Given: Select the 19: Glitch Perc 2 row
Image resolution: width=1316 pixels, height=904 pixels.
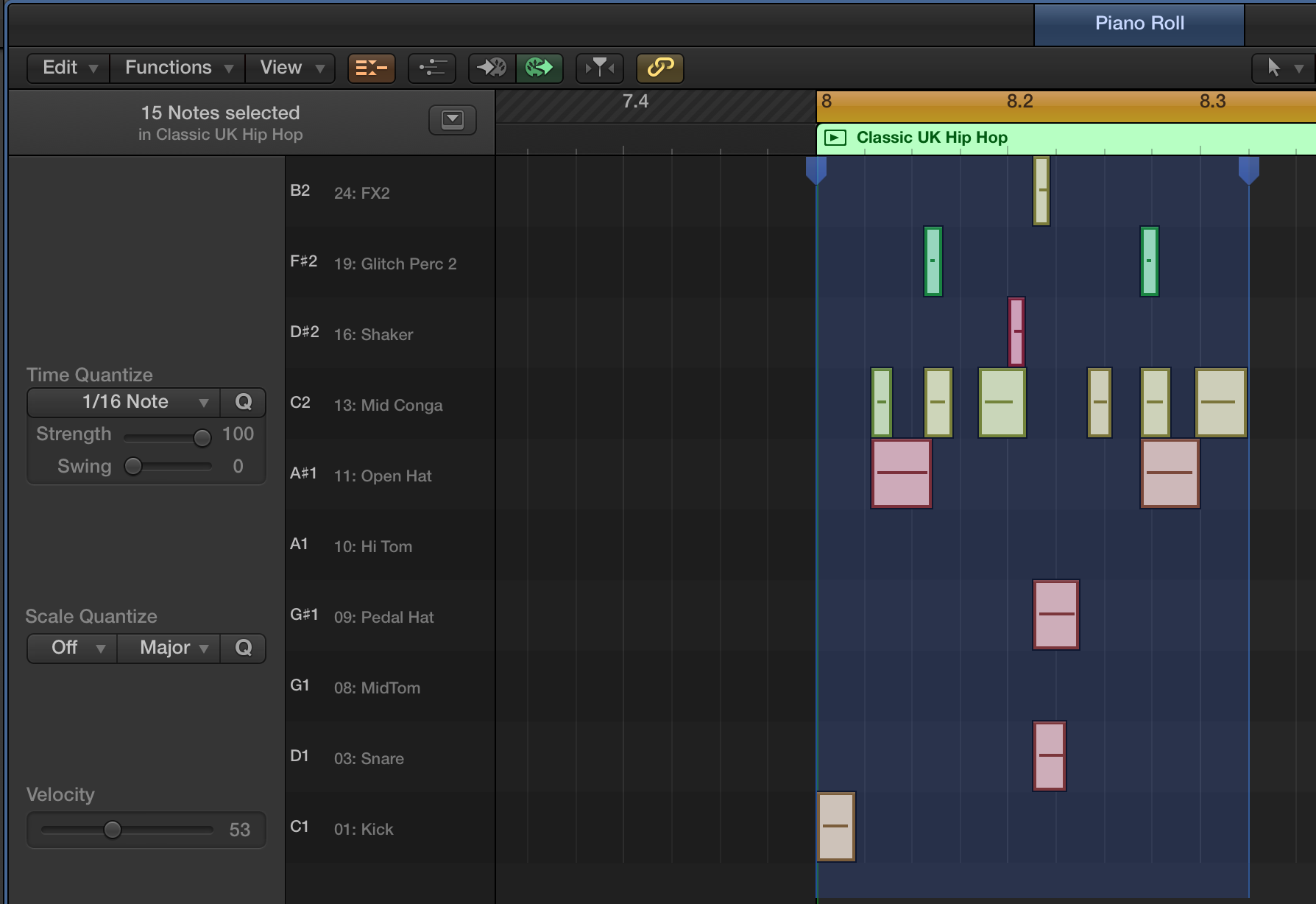Looking at the screenshot, I should pos(390,262).
